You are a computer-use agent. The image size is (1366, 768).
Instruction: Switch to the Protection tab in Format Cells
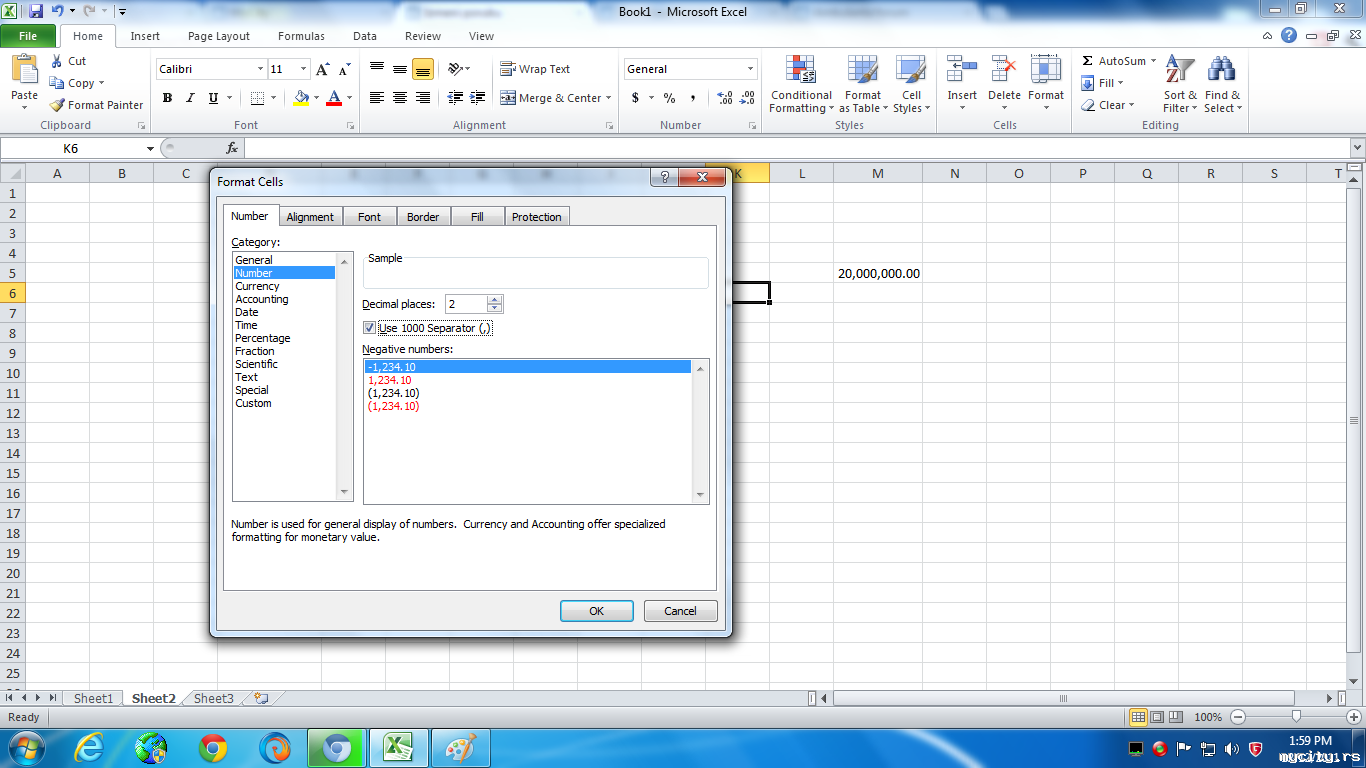(x=537, y=217)
